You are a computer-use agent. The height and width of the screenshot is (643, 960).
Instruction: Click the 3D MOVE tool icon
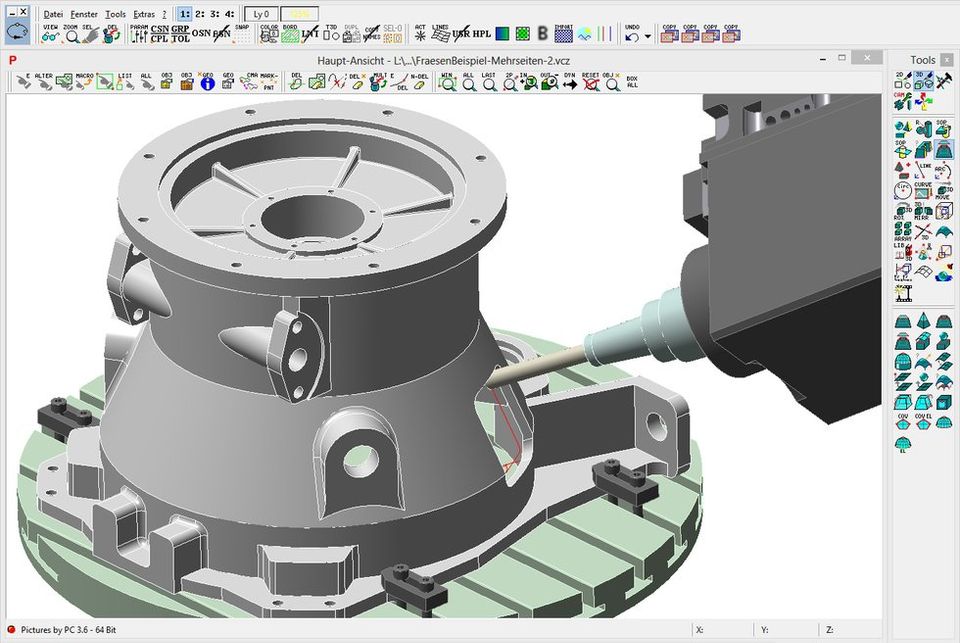943,190
